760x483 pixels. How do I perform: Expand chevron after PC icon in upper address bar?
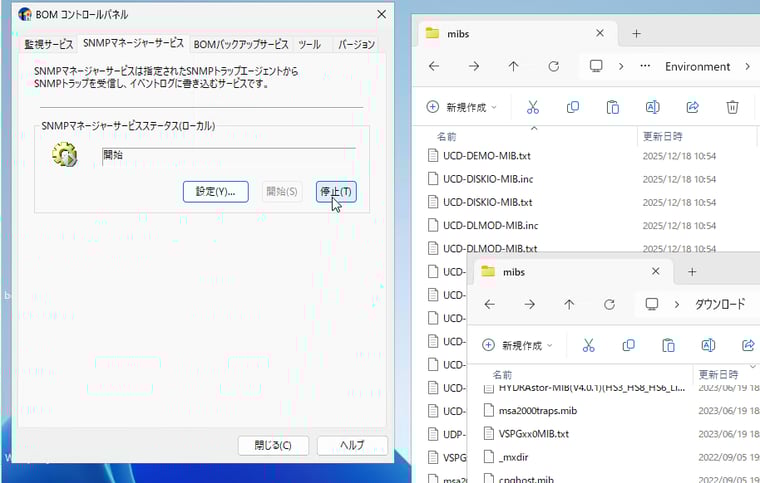point(621,66)
